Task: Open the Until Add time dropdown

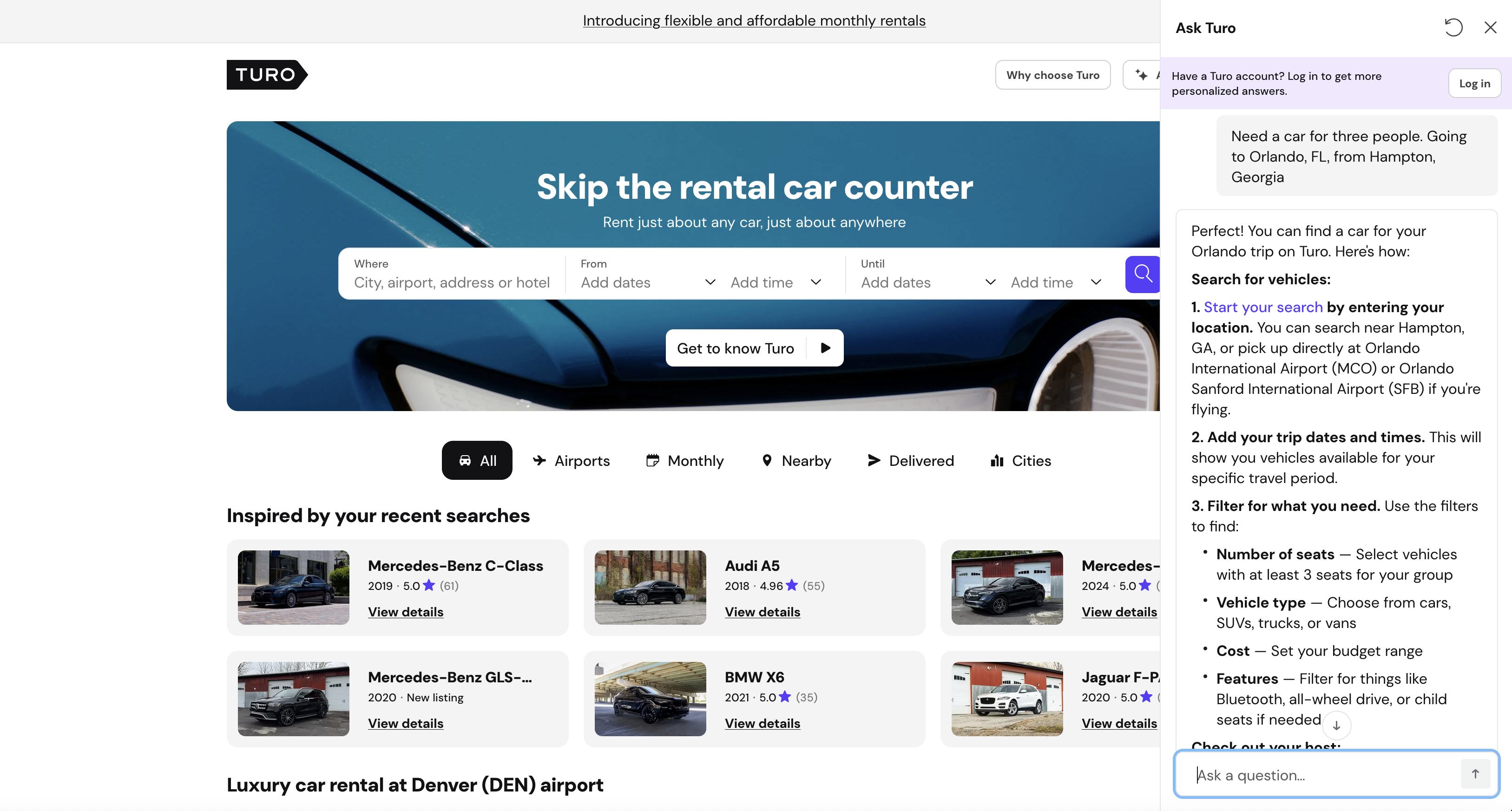Action: [1056, 282]
